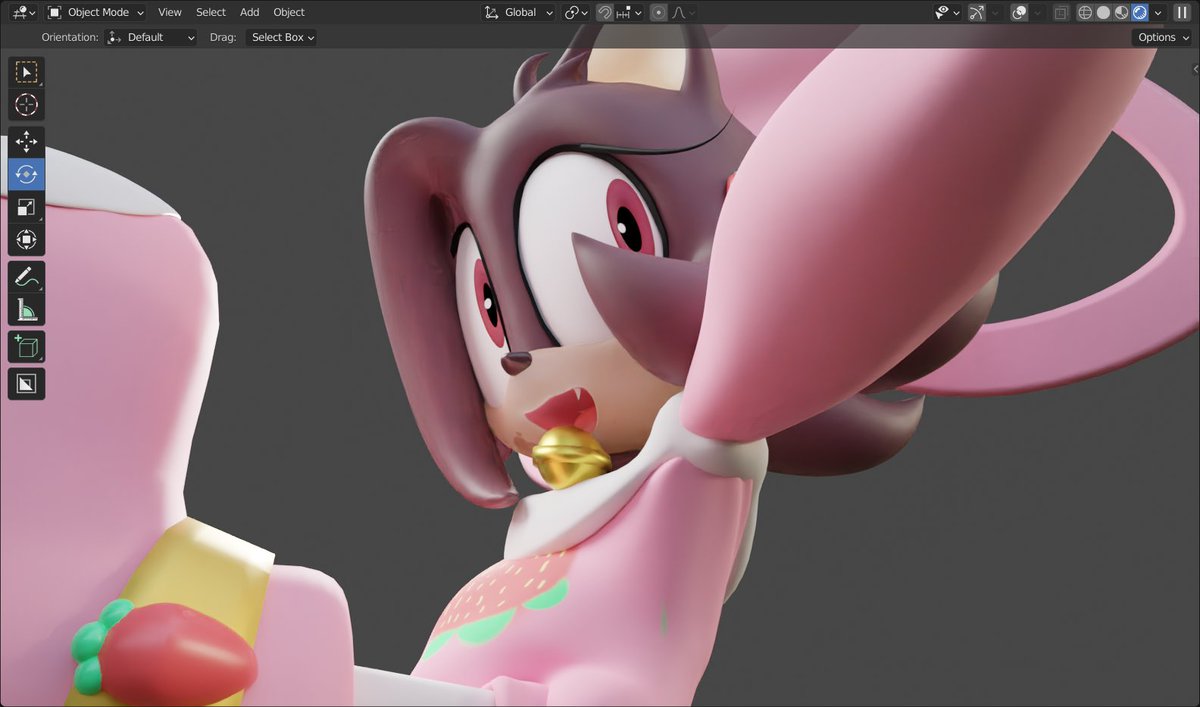Open the Object Mode dropdown
This screenshot has width=1200, height=707.
coord(96,12)
